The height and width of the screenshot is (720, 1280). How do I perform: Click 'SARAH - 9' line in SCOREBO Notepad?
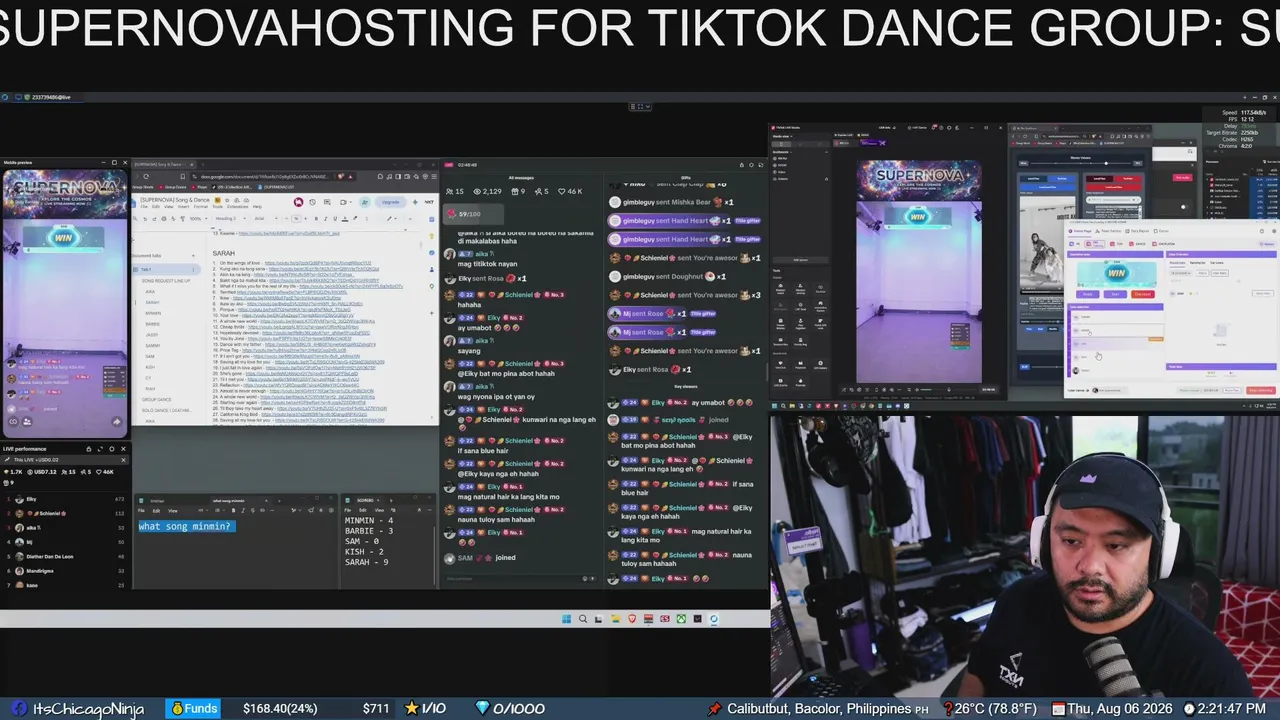point(367,562)
